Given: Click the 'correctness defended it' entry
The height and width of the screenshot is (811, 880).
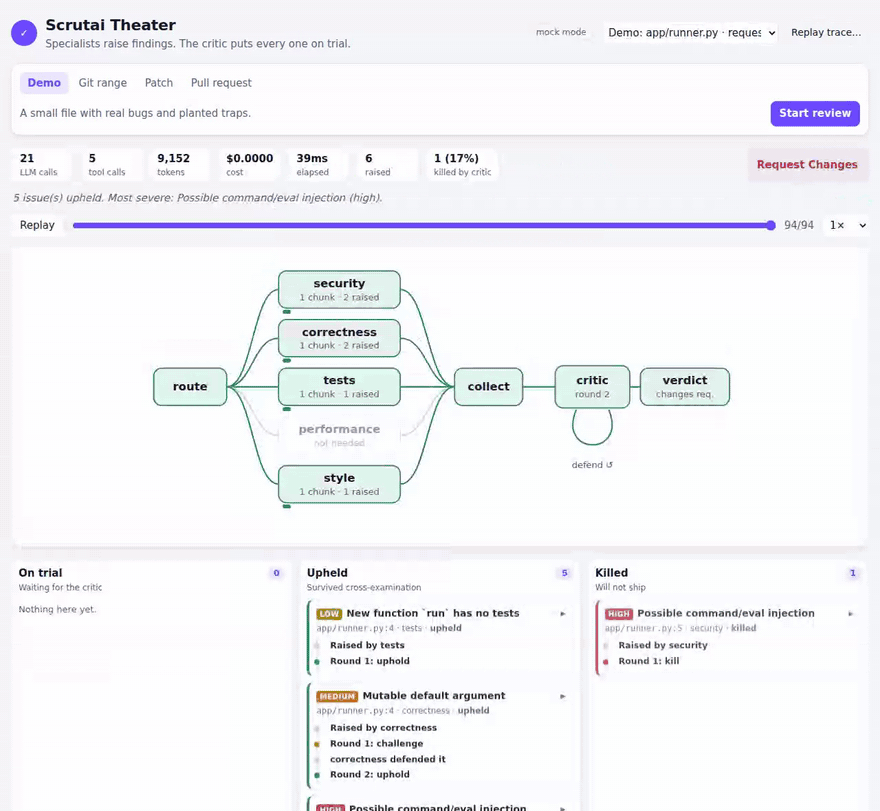Looking at the screenshot, I should point(388,759).
